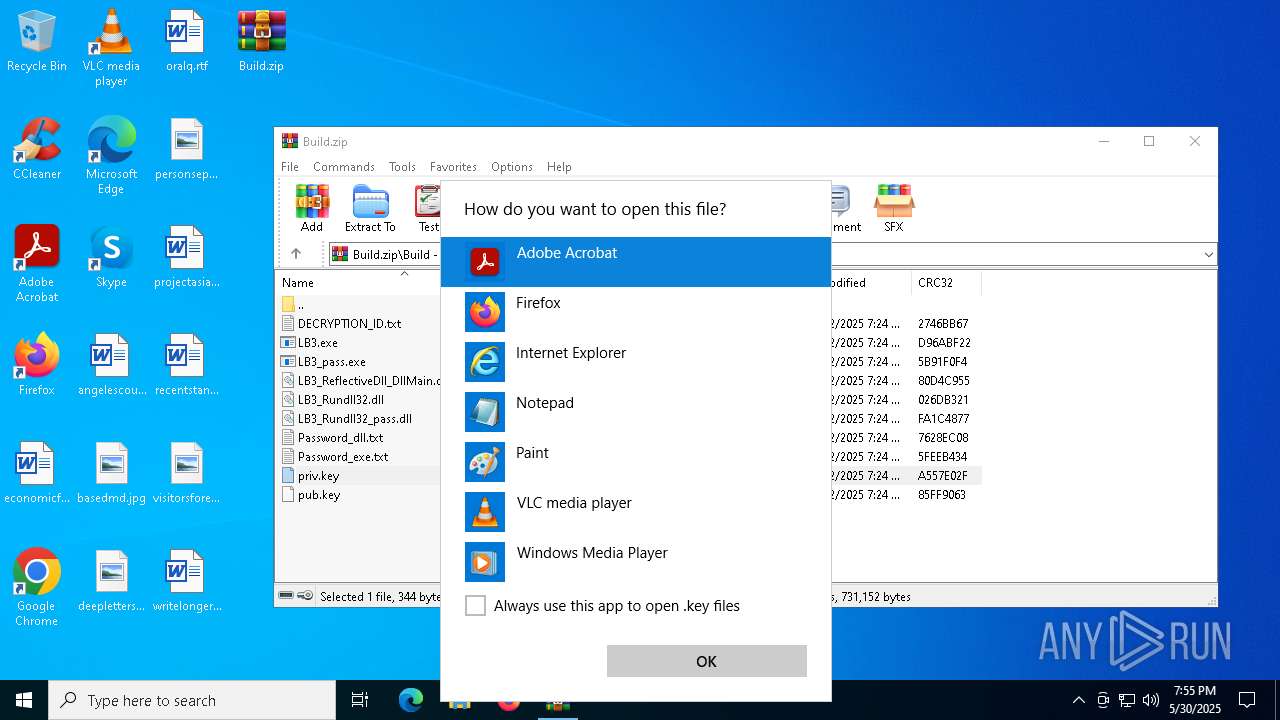Expand the WinRAR address path dropdown
The height and width of the screenshot is (720, 1280).
point(1208,255)
